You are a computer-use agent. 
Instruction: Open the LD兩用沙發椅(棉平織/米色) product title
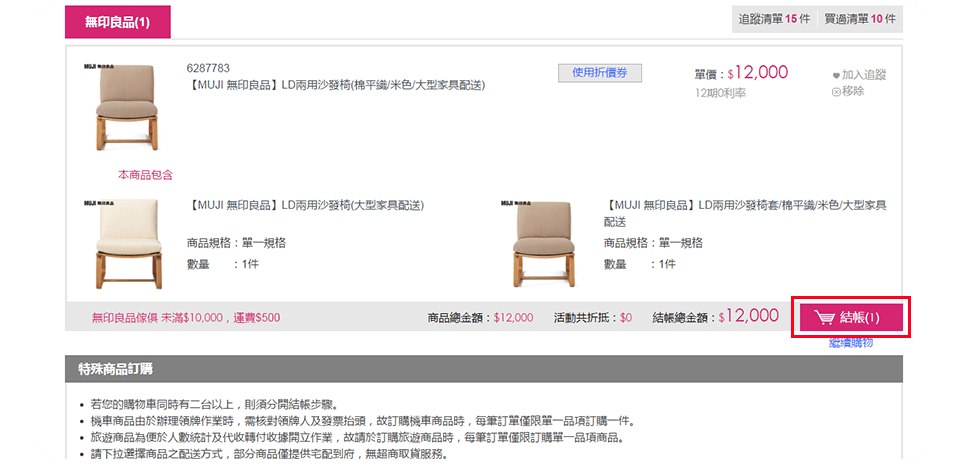tap(334, 86)
